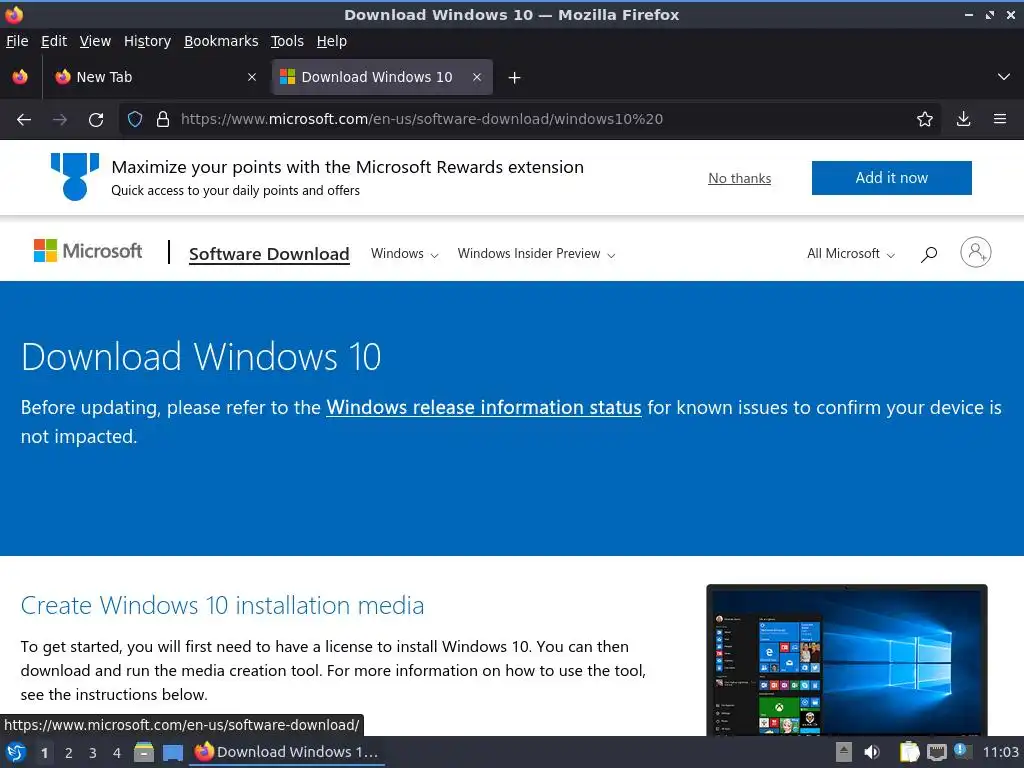
Task: Switch to workspace 2
Action: (69, 753)
